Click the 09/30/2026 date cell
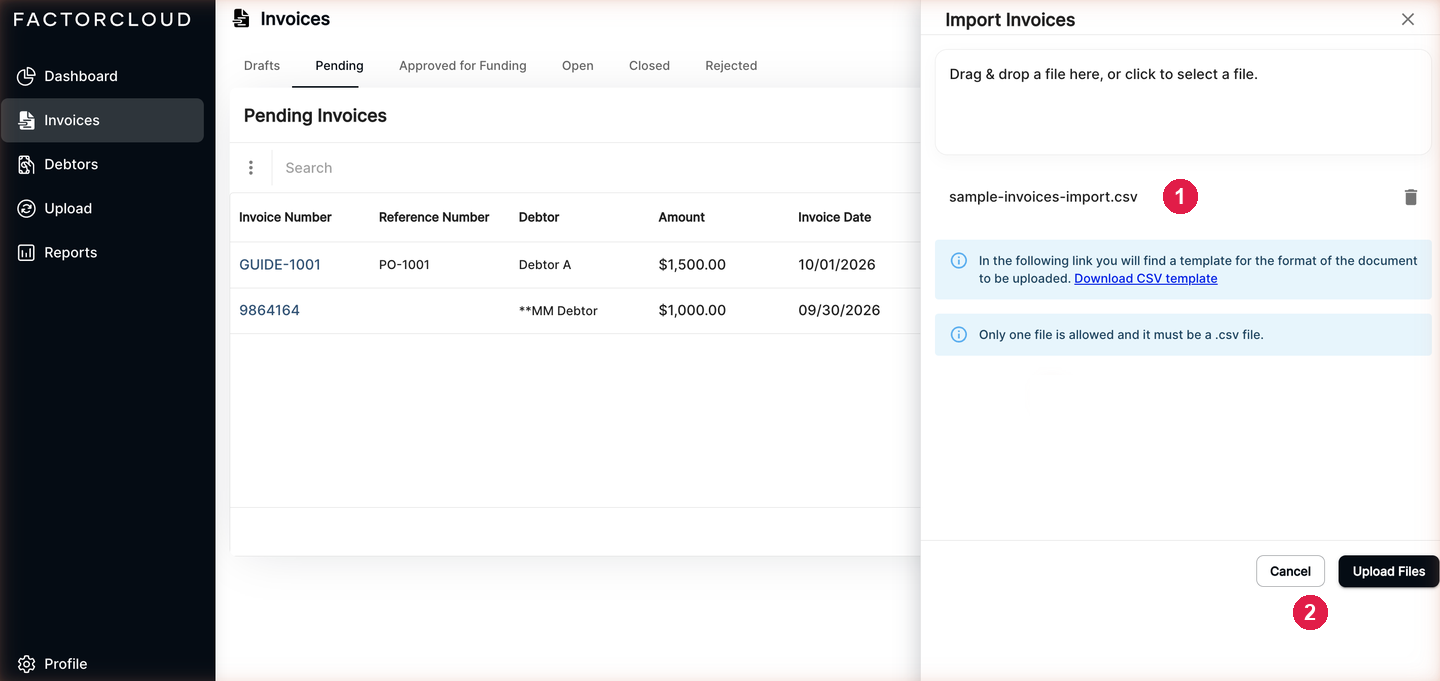Screen dimensions: 1440x681 click(839, 310)
